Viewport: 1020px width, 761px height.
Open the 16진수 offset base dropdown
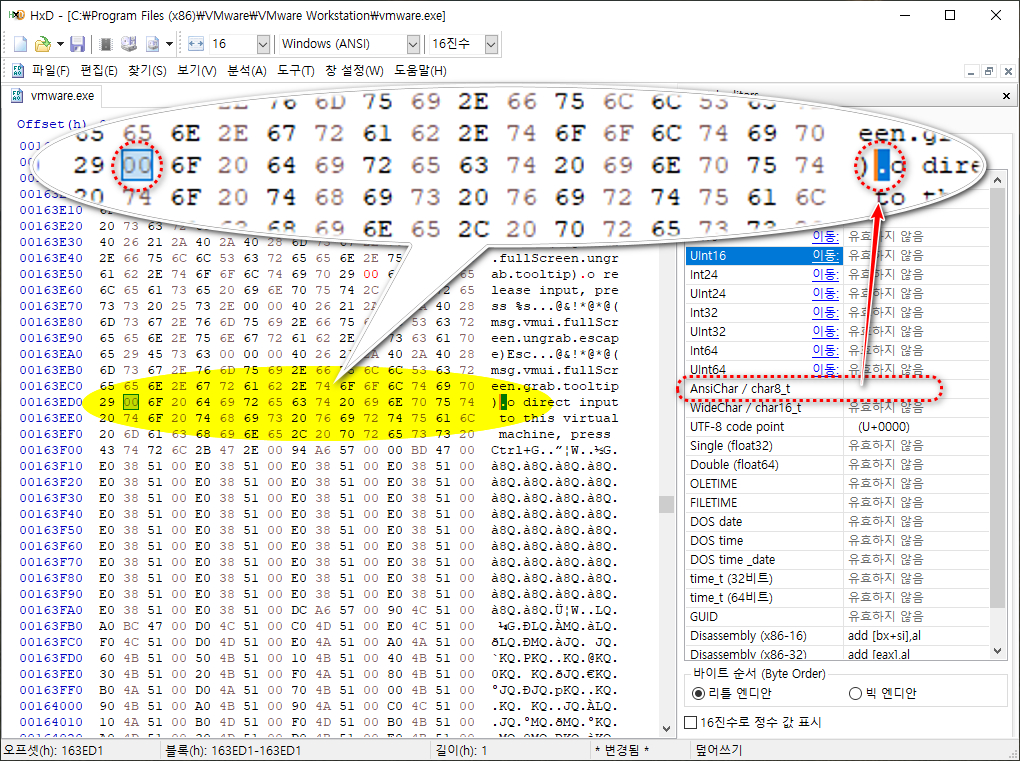coord(491,44)
